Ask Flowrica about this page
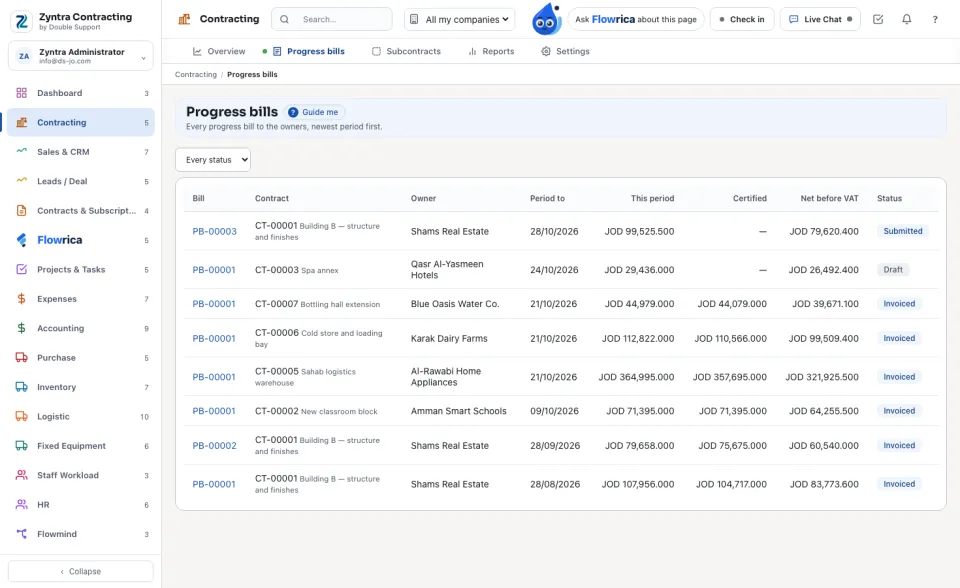960x588 pixels. click(636, 20)
